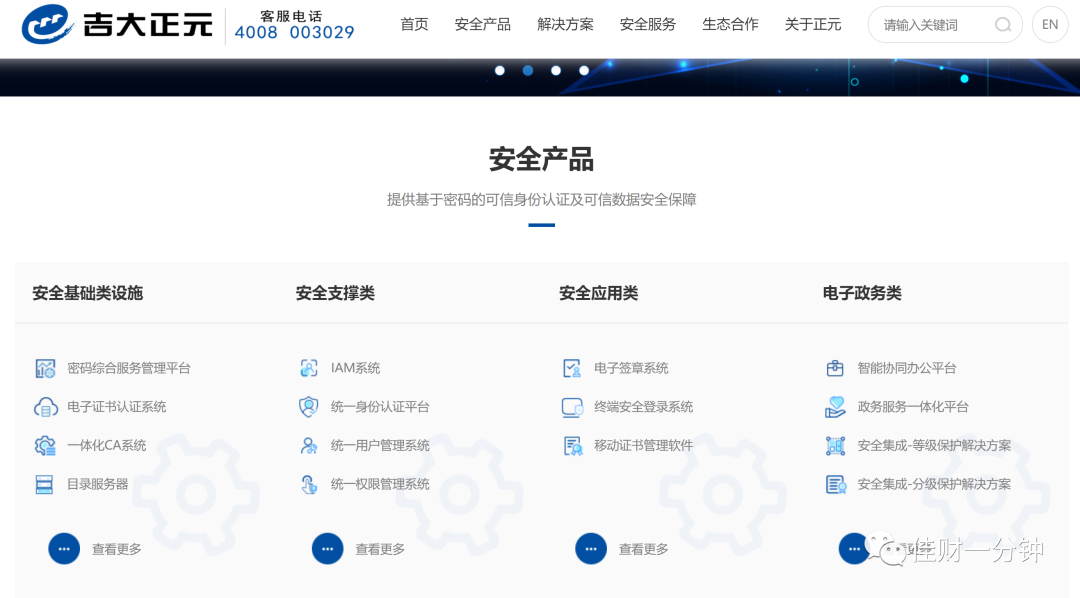Click the 智能协同办公平台 icon
The width and height of the screenshot is (1080, 598).
[x=835, y=369]
